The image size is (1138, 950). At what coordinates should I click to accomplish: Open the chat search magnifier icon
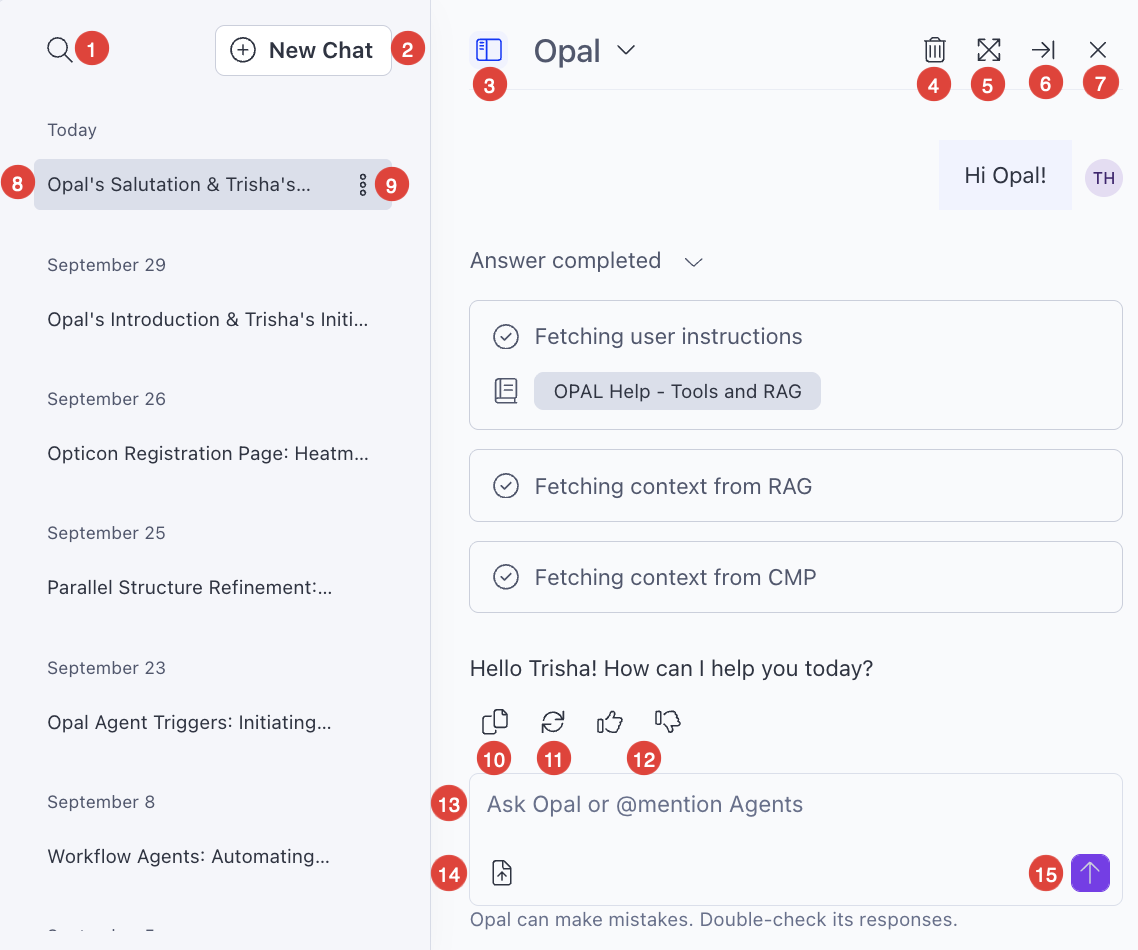point(59,49)
